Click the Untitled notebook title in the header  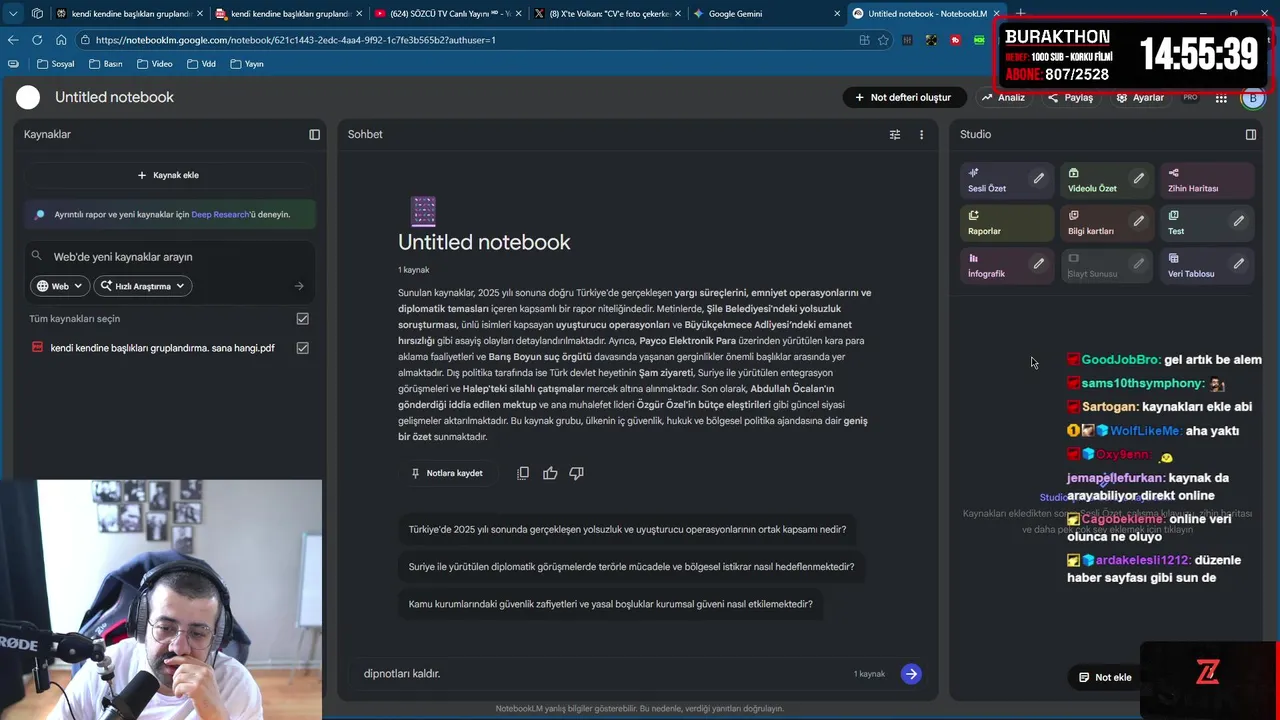pyautogui.click(x=114, y=97)
